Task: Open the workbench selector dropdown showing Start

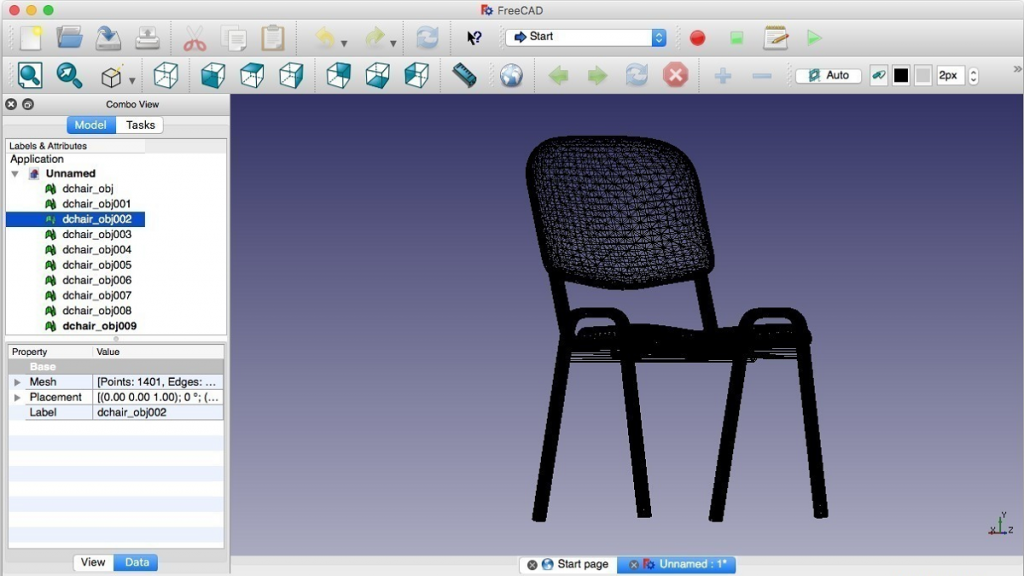Action: [585, 37]
